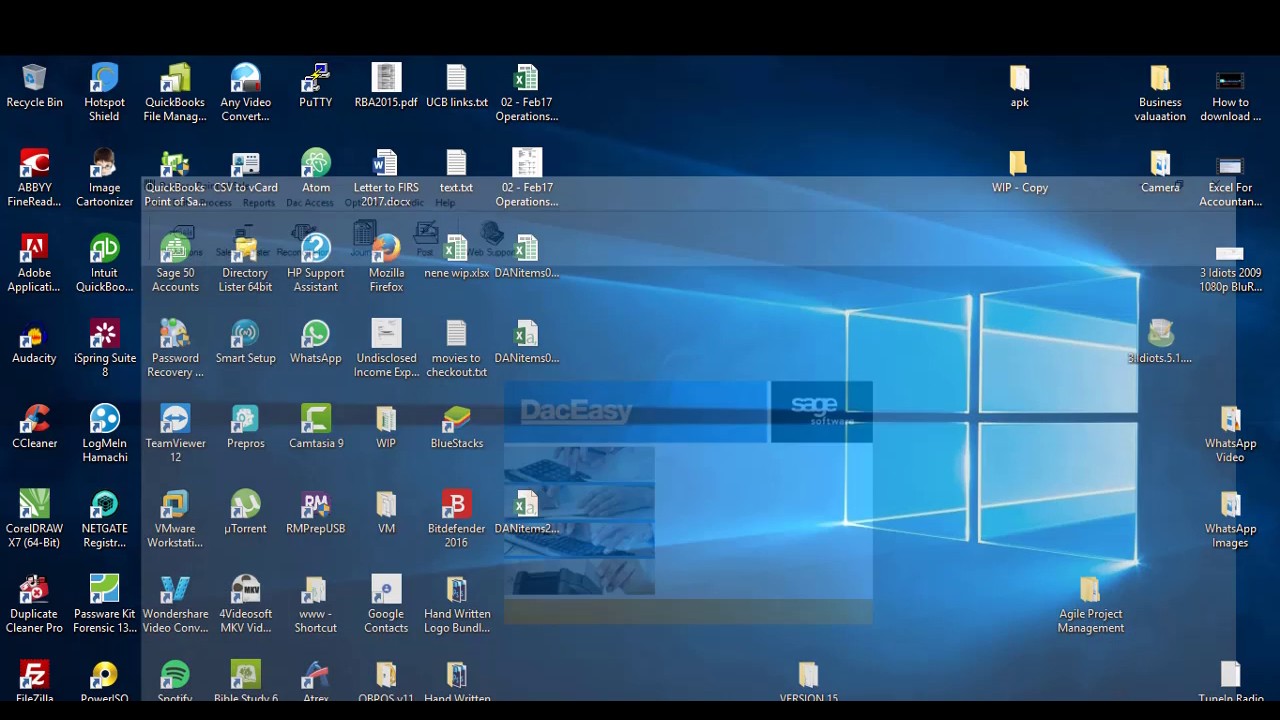
Task: Select the text.txt file
Action: point(457,172)
